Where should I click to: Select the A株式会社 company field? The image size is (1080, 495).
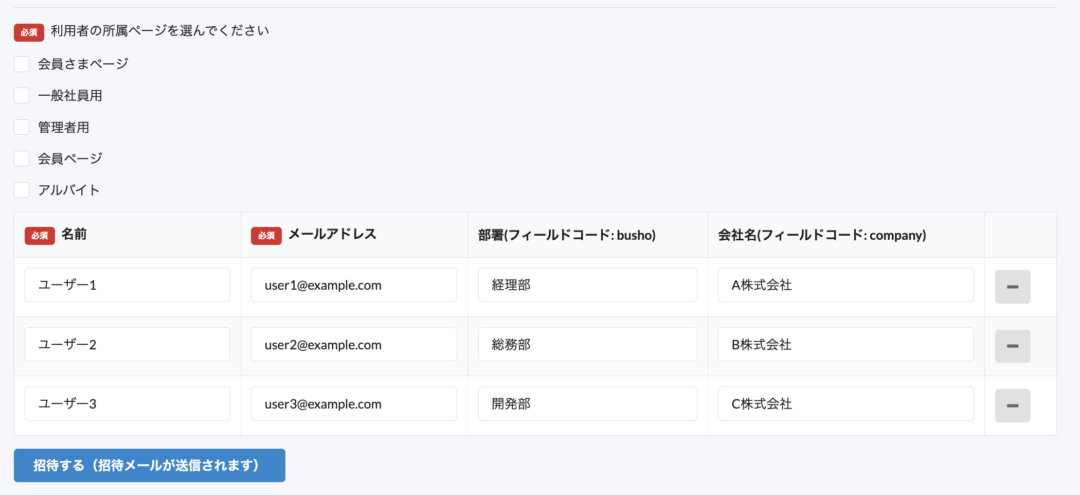pos(846,285)
